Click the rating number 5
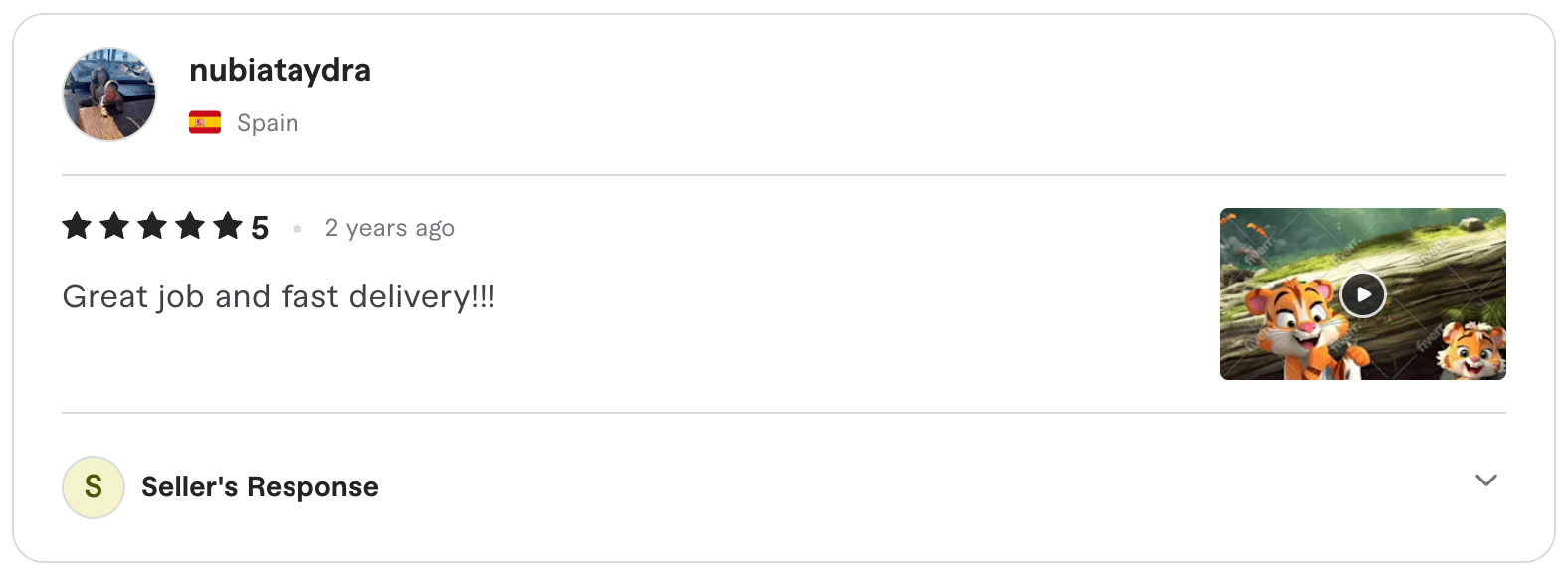The image size is (1568, 577). [260, 228]
